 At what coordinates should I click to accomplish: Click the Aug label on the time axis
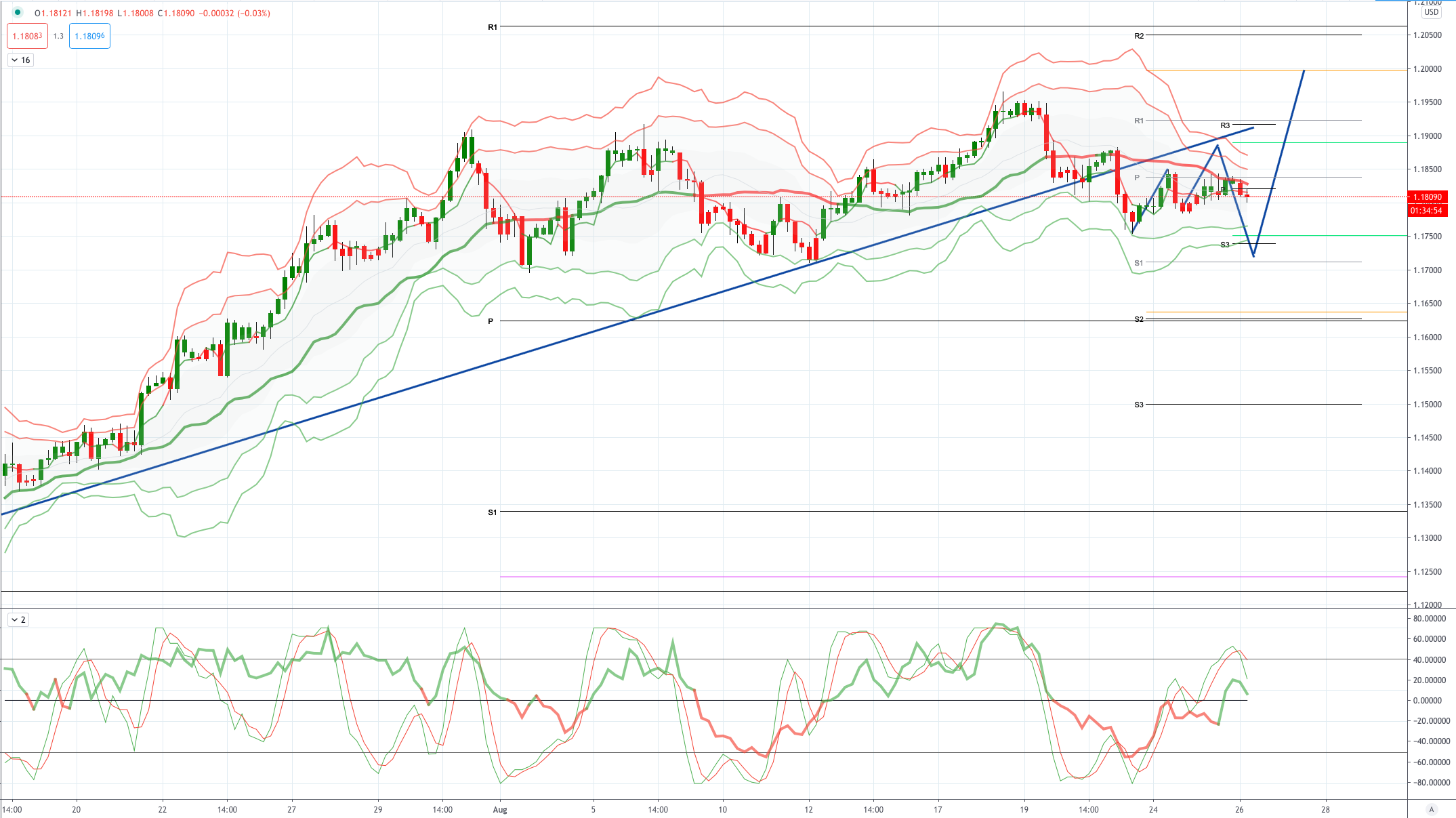coord(500,809)
